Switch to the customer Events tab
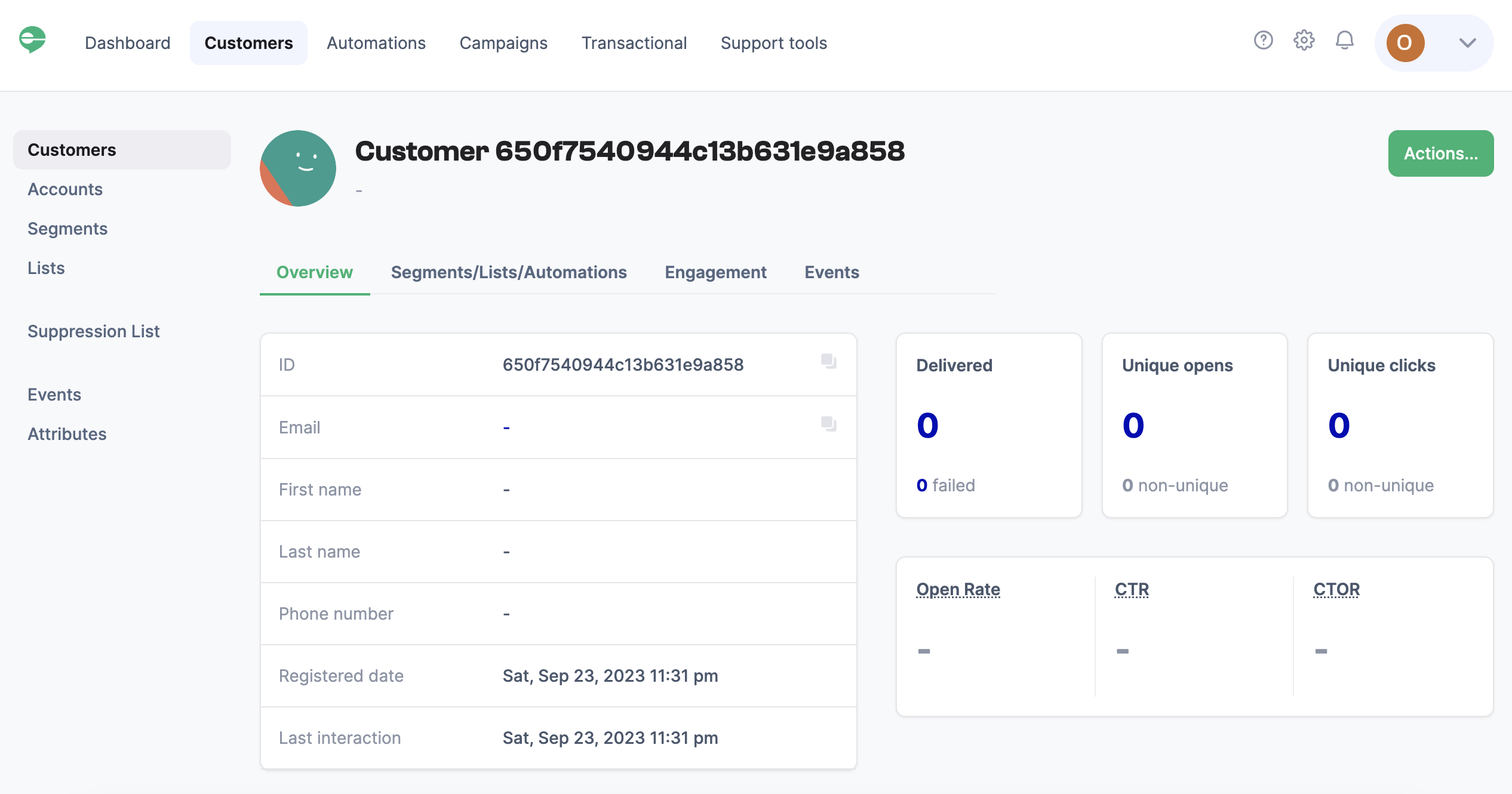The width and height of the screenshot is (1512, 794). point(832,272)
